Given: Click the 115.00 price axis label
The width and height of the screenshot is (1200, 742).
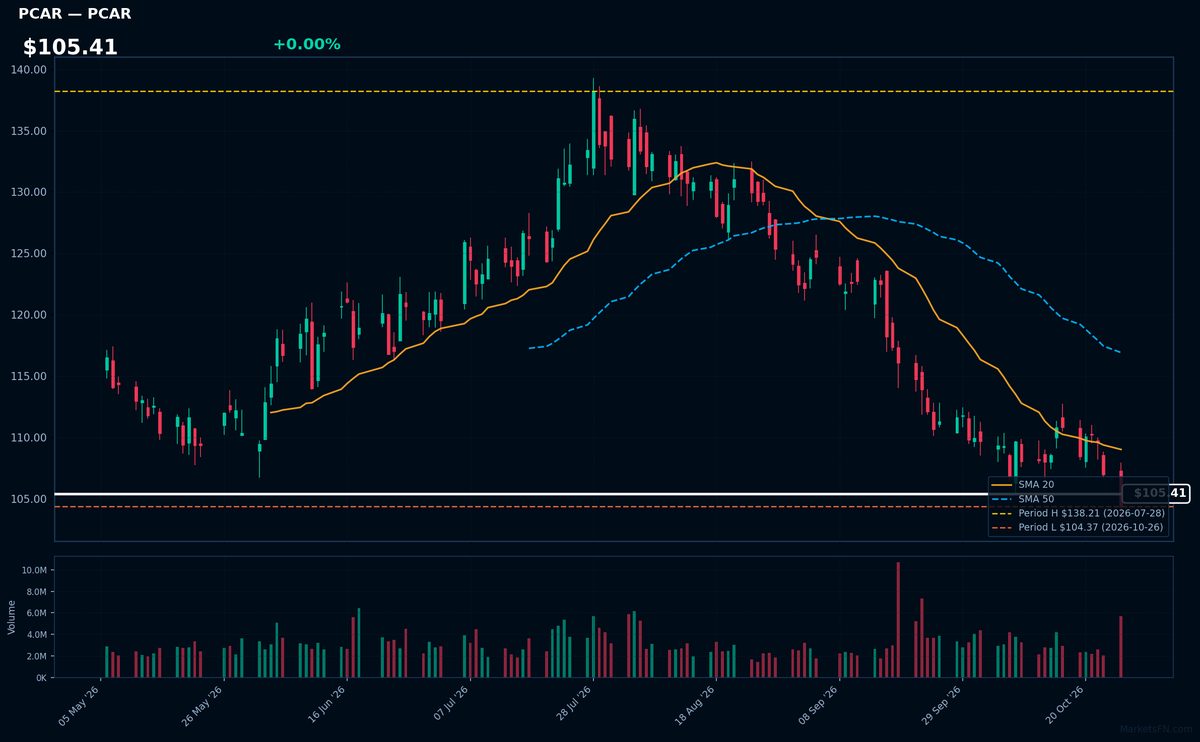Looking at the screenshot, I should click(x=30, y=376).
